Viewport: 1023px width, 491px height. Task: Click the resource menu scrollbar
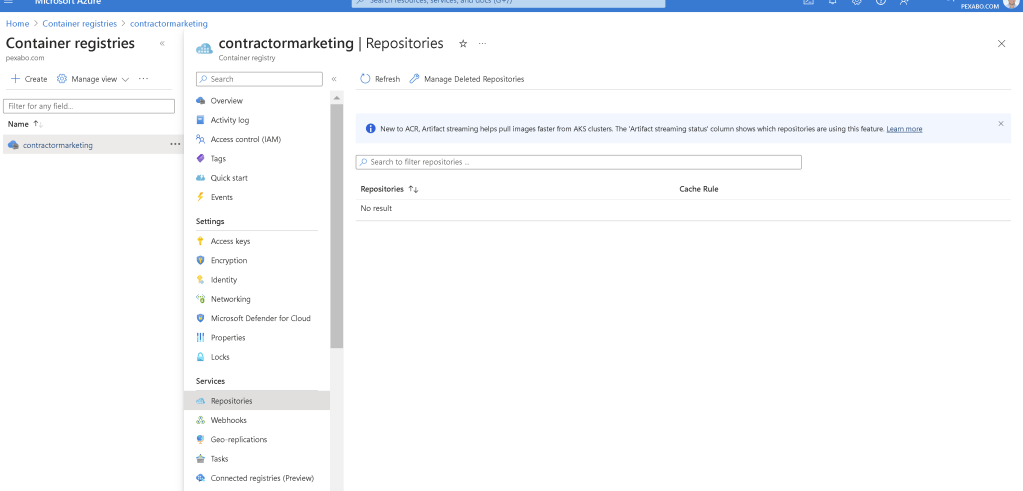337,225
